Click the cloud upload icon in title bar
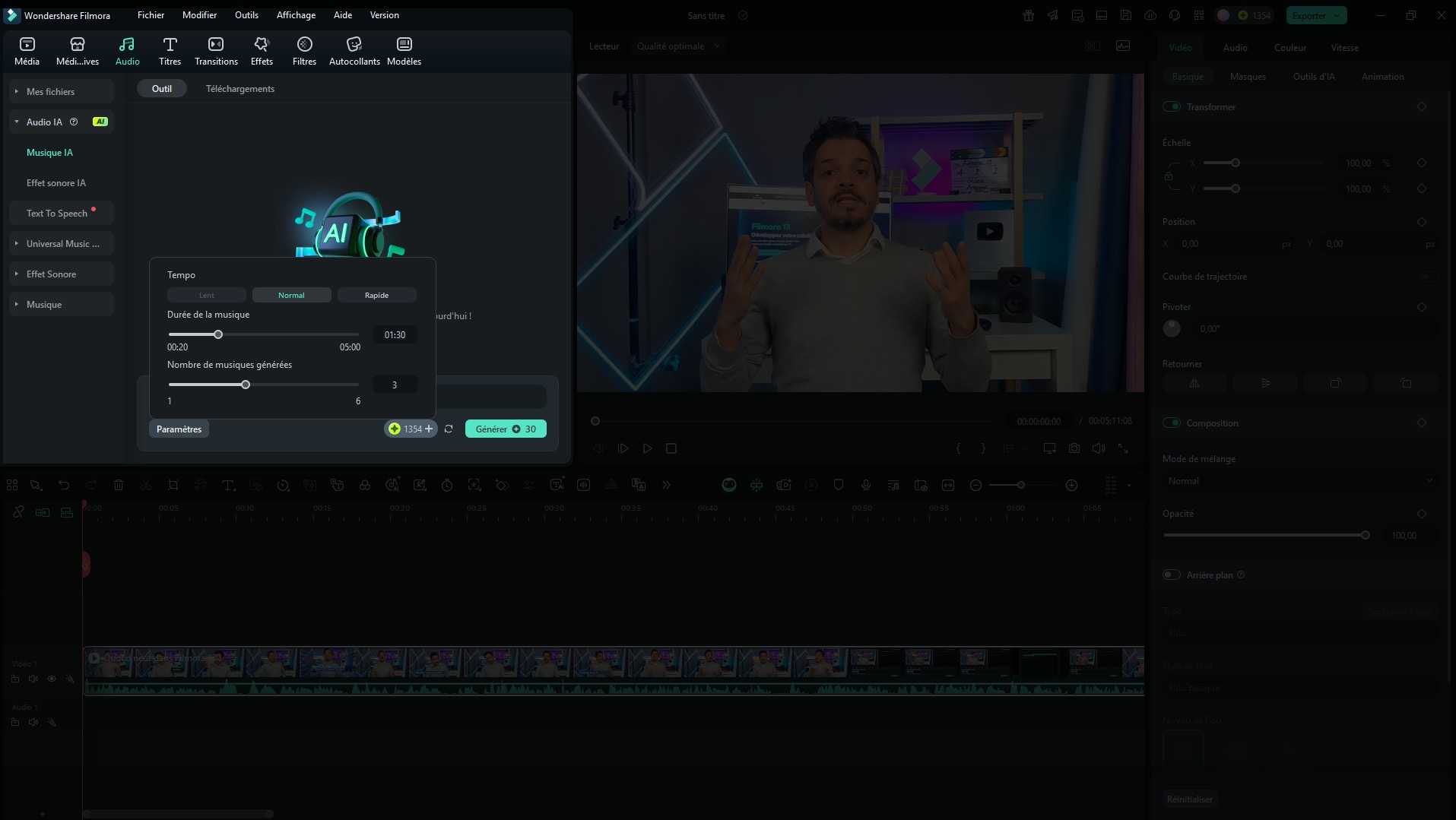Screen dimensions: 1456x820 (x=1150, y=15)
